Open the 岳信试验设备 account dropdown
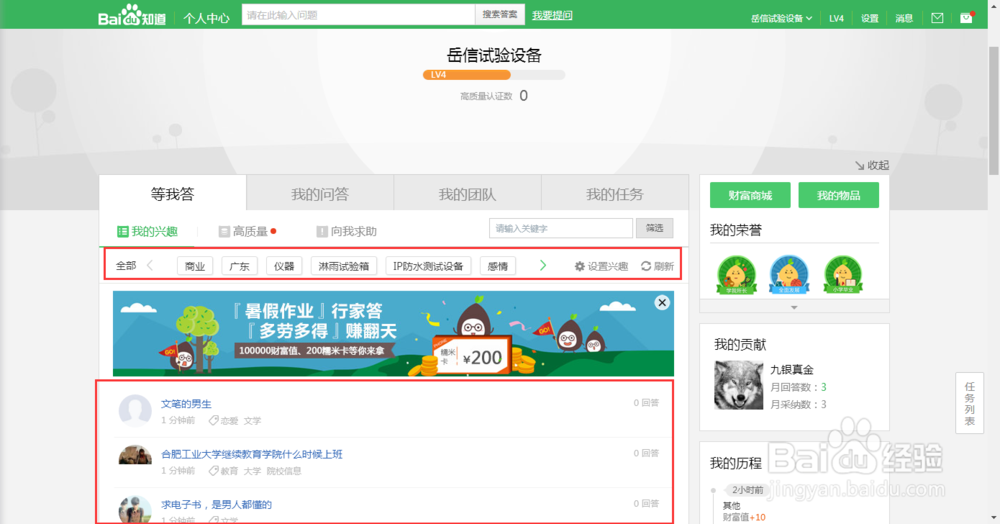Image resolution: width=1000 pixels, height=524 pixels. [x=781, y=18]
